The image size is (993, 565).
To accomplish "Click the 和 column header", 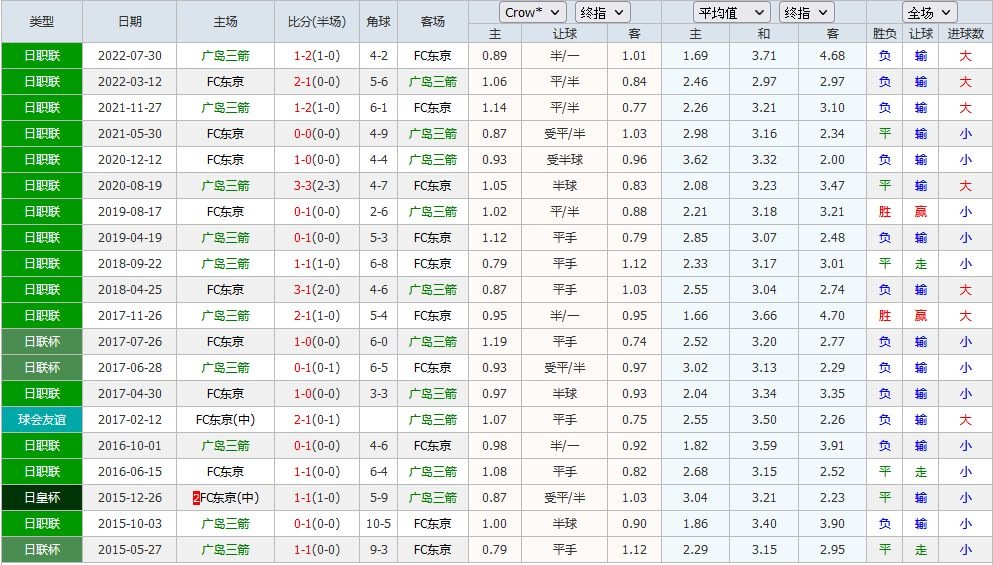I will click(764, 34).
